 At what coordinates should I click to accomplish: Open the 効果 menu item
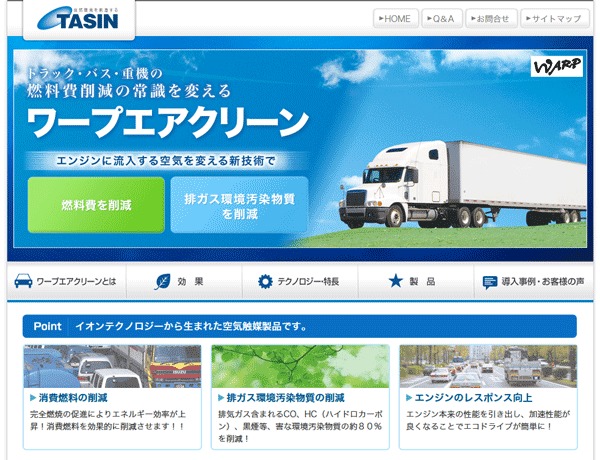point(184,281)
